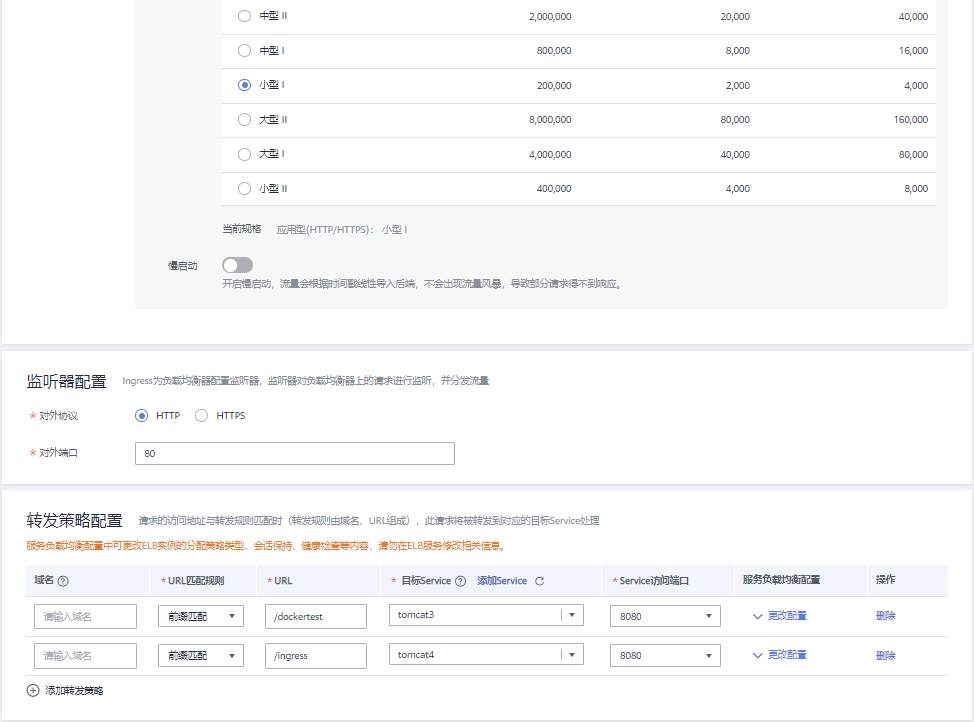
Task: Expand 更改配置 for the tomcat4 row
Action: click(x=780, y=655)
